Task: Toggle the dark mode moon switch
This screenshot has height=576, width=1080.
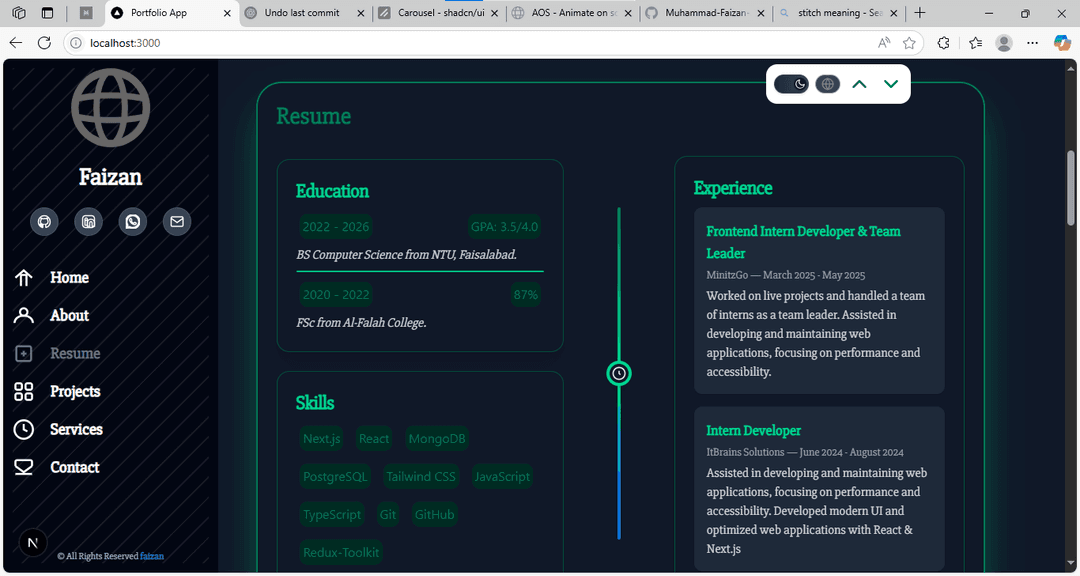Action: [x=791, y=84]
